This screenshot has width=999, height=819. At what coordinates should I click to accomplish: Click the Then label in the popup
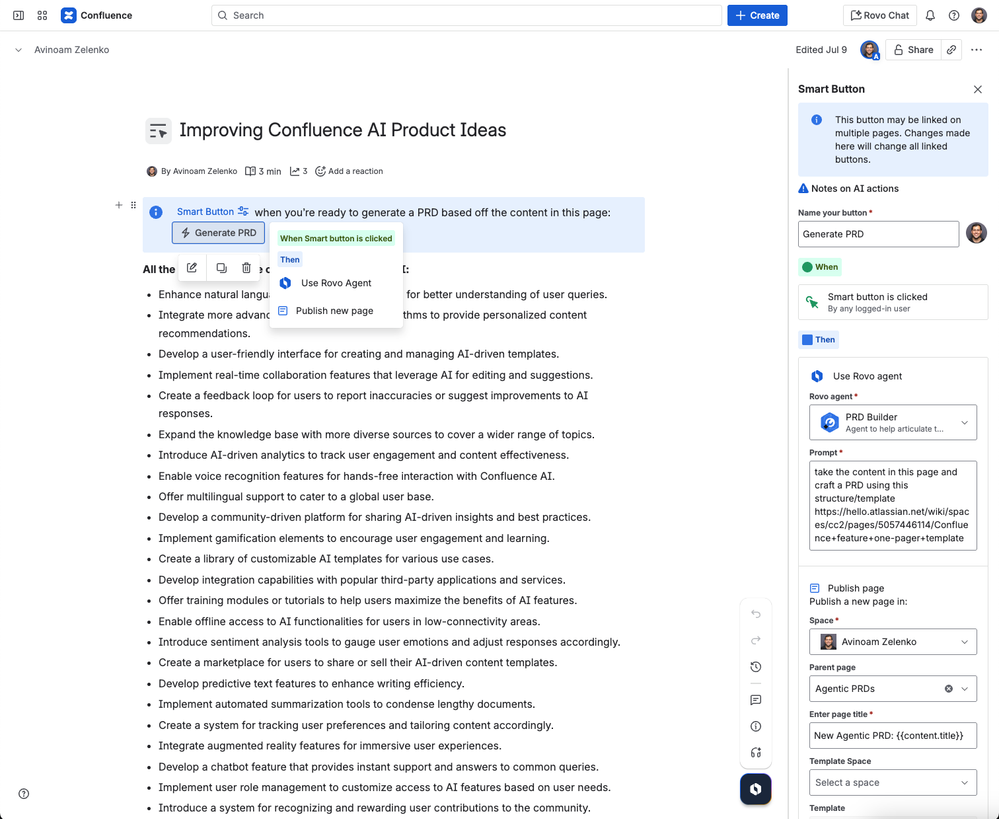(290, 259)
